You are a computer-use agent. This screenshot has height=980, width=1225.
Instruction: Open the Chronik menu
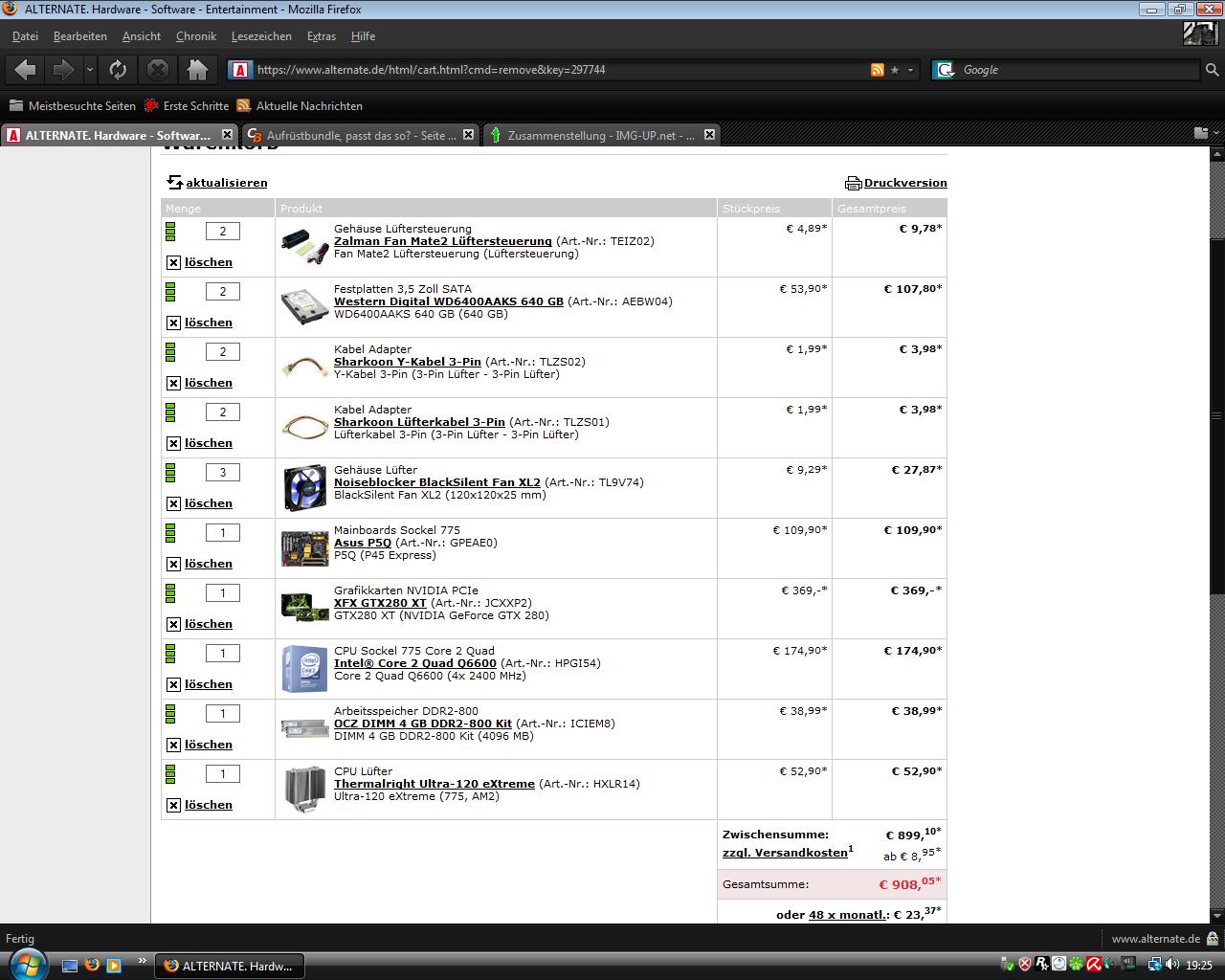(196, 36)
